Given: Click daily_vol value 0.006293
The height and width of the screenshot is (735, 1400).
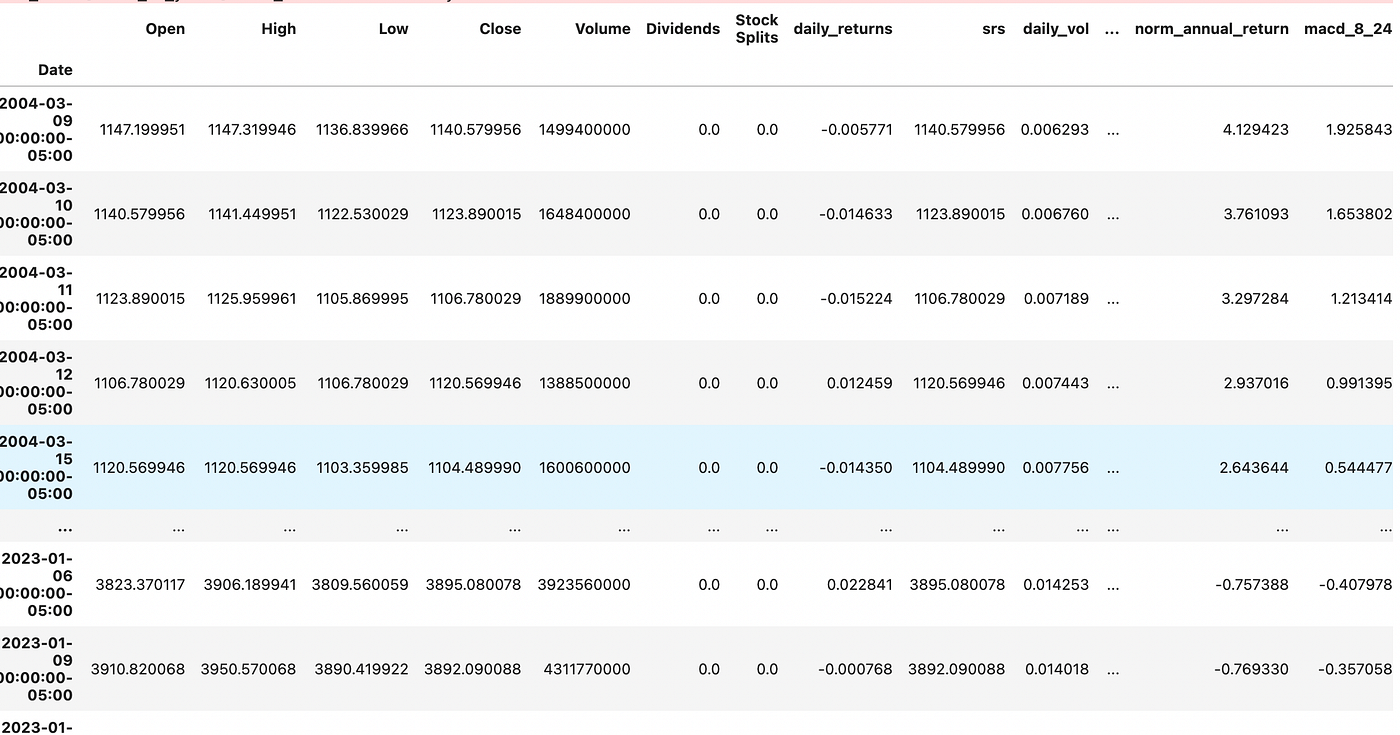Looking at the screenshot, I should [1055, 129].
